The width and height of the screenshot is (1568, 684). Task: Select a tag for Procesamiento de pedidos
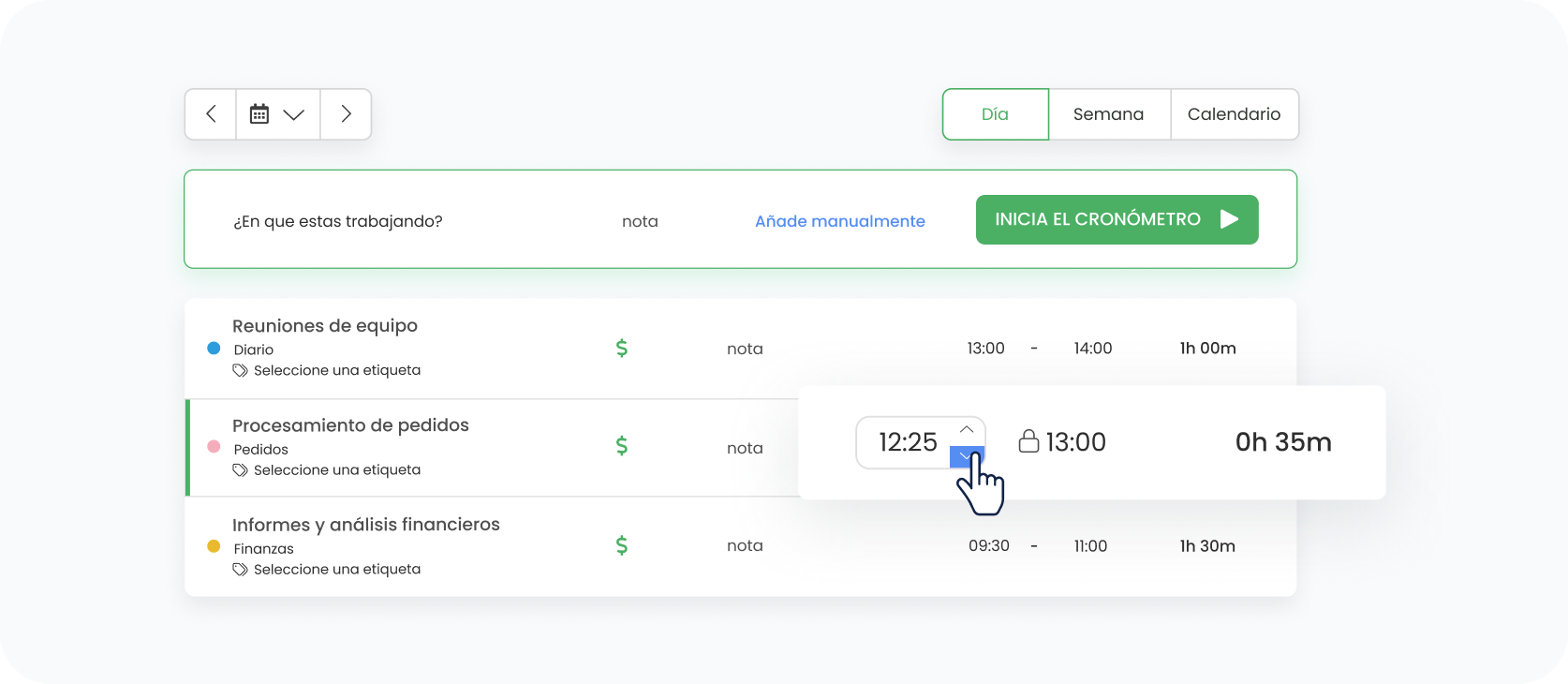[x=336, y=469]
